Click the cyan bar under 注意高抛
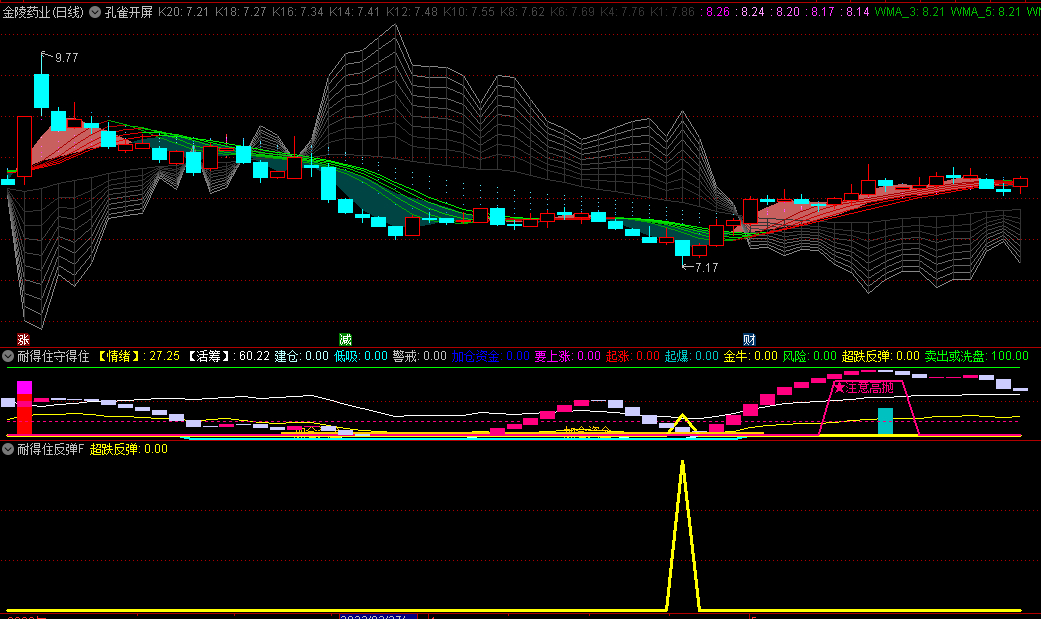Screen dimensions: 1041x619 click(x=886, y=422)
